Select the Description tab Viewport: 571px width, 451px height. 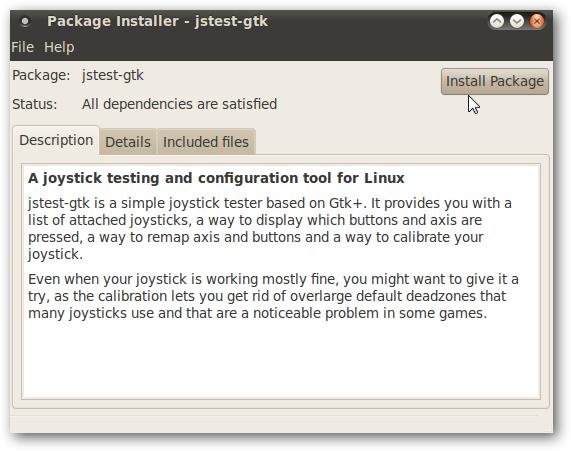[56, 140]
